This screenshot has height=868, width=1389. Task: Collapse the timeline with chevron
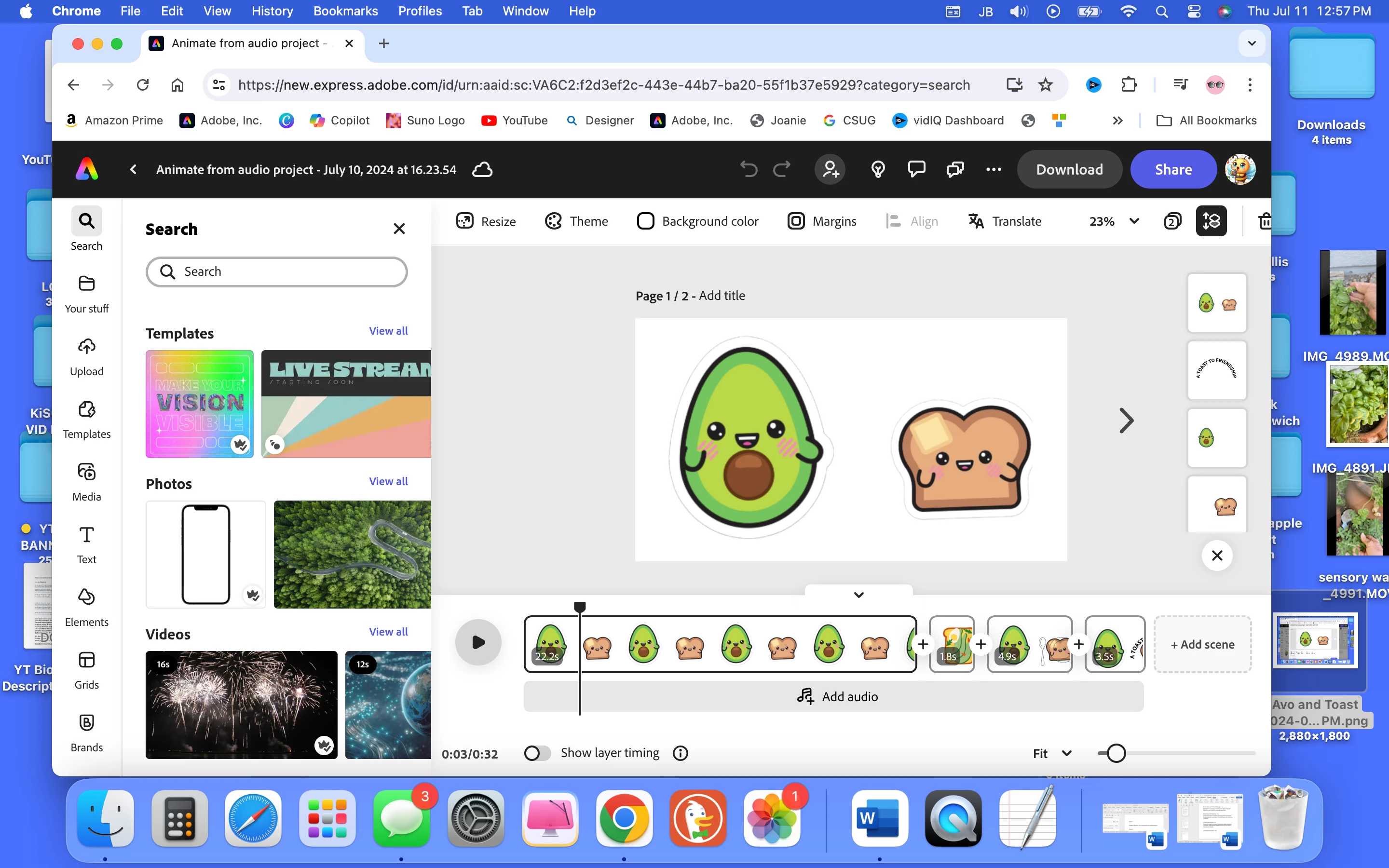(858, 594)
